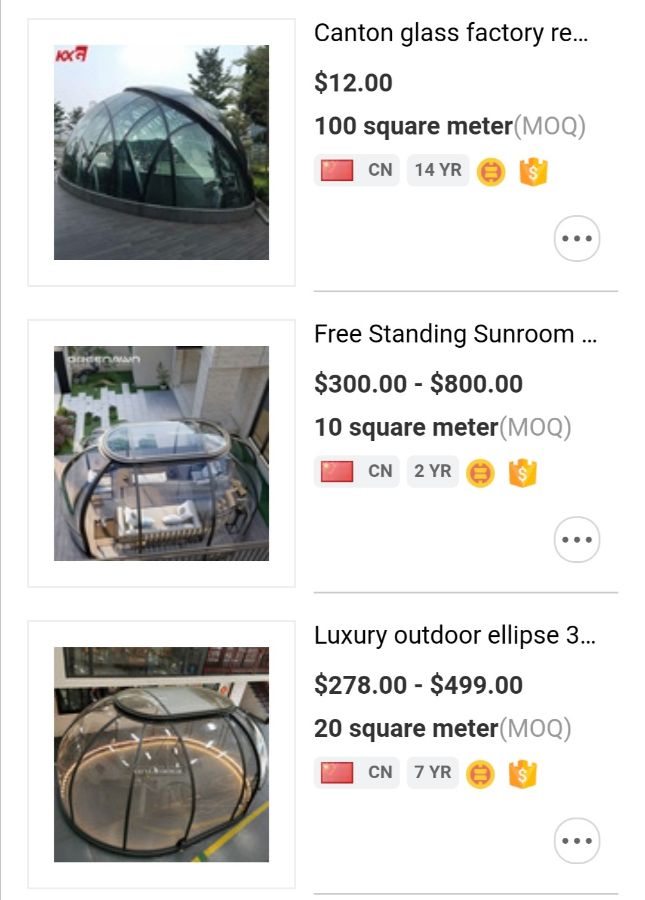Open more options for Free Standing Sunroom
The height and width of the screenshot is (900, 645).
click(x=577, y=540)
